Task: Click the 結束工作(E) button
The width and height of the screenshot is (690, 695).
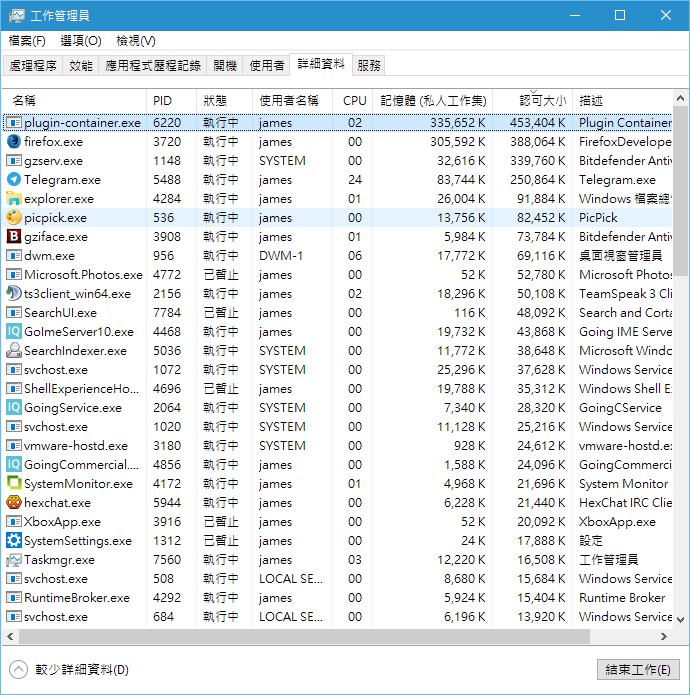Action: point(638,669)
